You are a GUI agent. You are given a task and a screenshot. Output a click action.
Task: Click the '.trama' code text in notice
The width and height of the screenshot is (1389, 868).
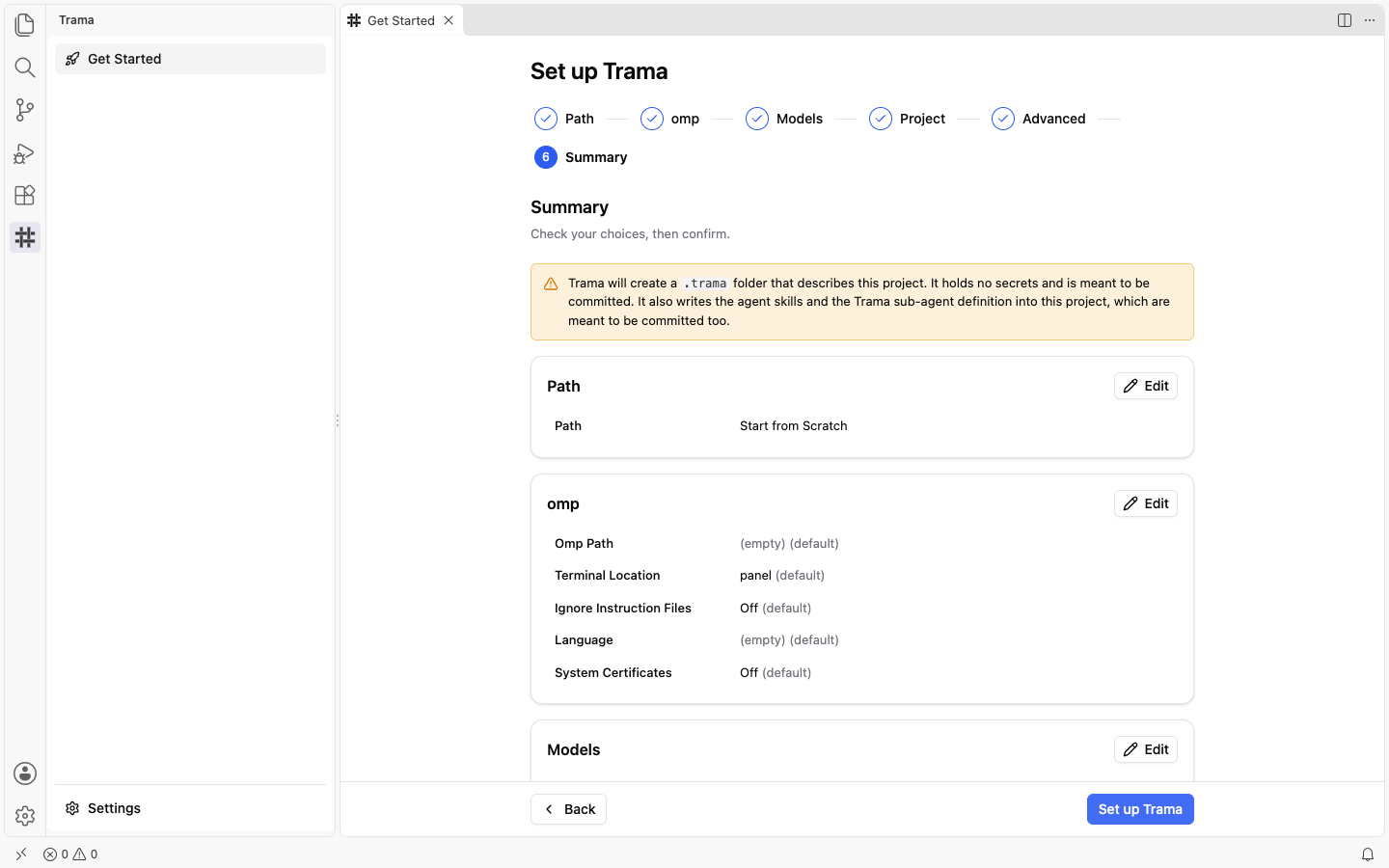[x=705, y=284]
